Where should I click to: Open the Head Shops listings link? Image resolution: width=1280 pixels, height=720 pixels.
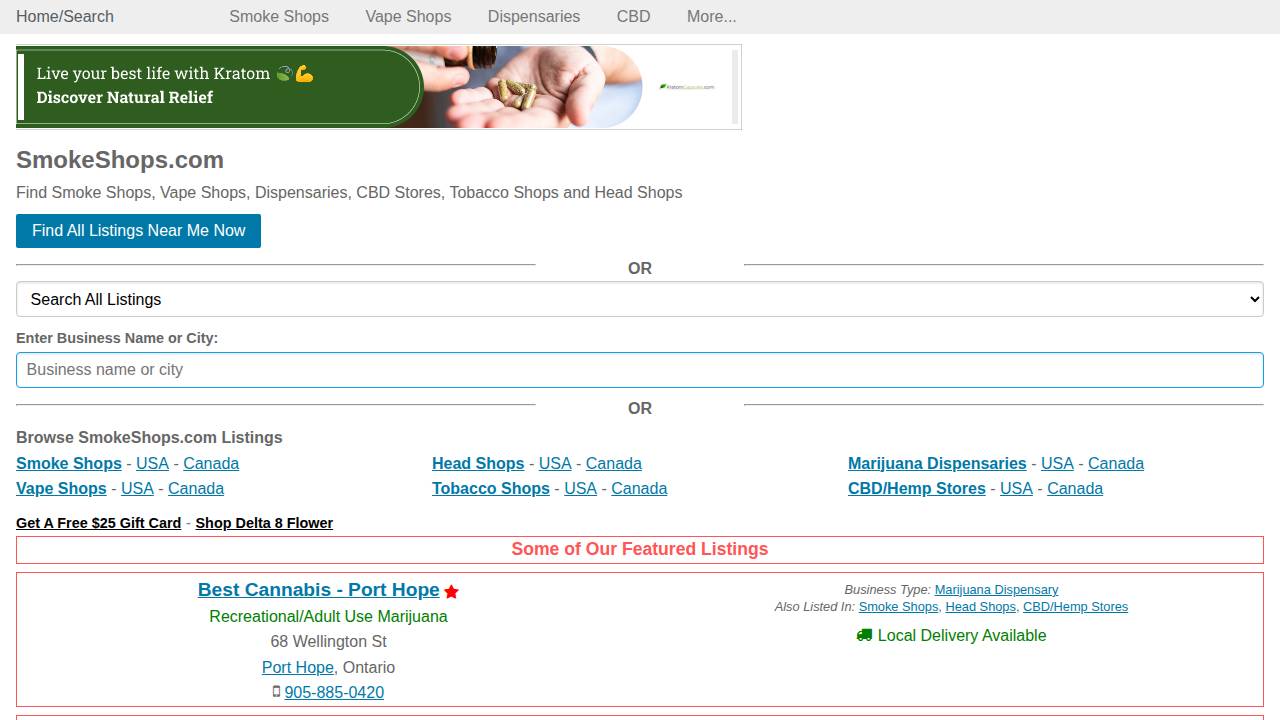[478, 463]
